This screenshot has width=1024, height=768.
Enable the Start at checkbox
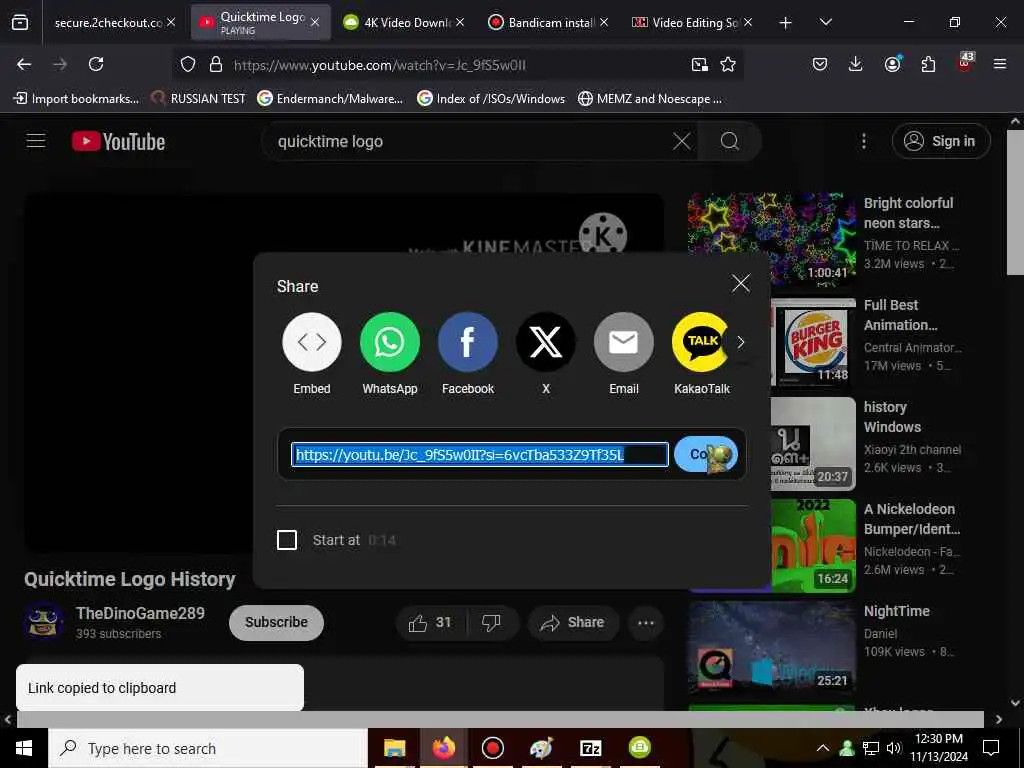(287, 540)
